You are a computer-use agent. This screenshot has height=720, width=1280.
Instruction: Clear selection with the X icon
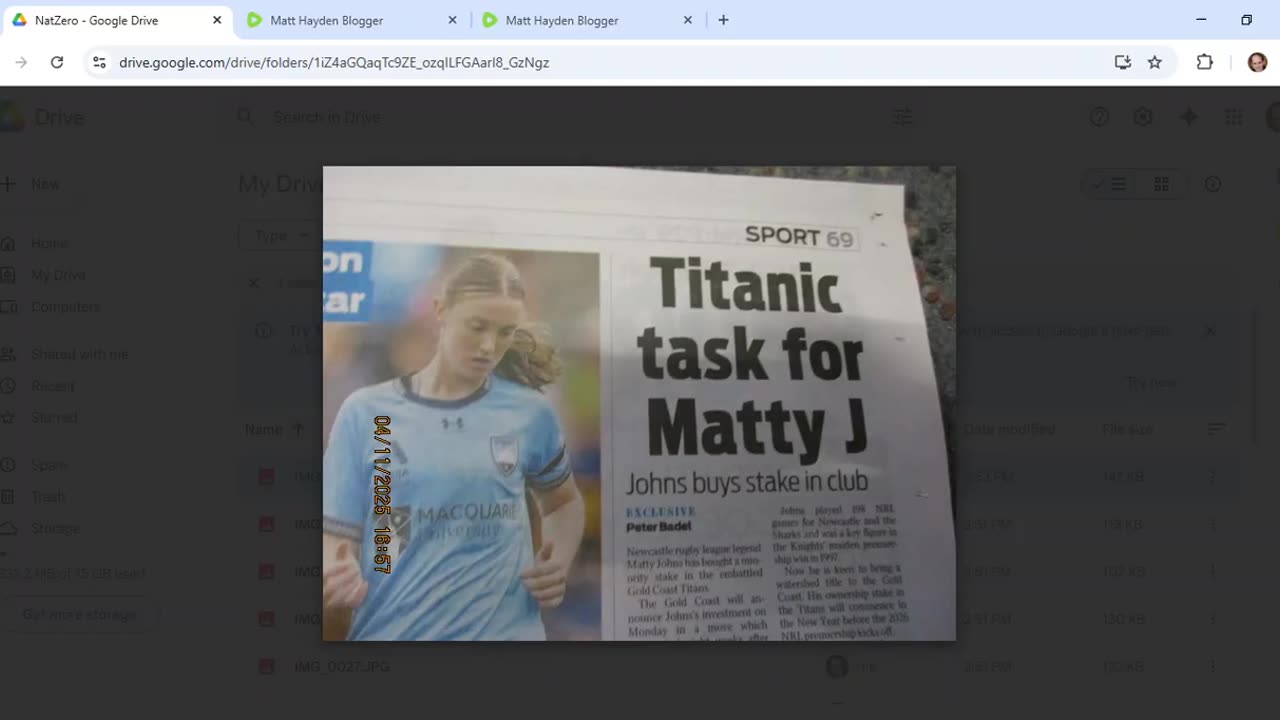(x=254, y=283)
